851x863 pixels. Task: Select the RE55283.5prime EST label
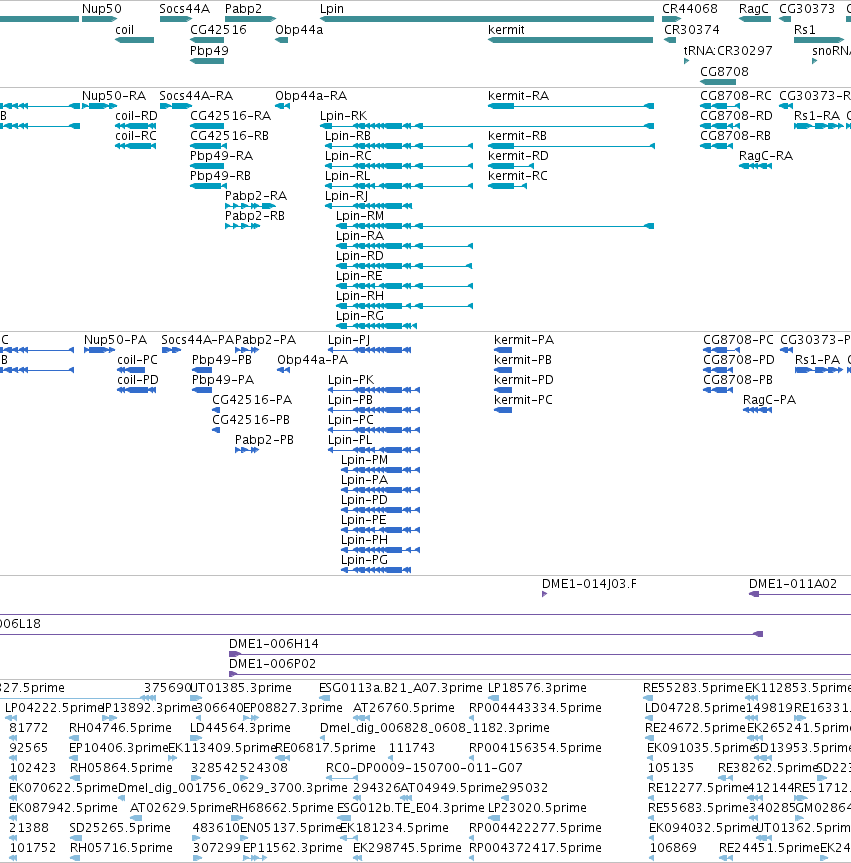coord(694,688)
